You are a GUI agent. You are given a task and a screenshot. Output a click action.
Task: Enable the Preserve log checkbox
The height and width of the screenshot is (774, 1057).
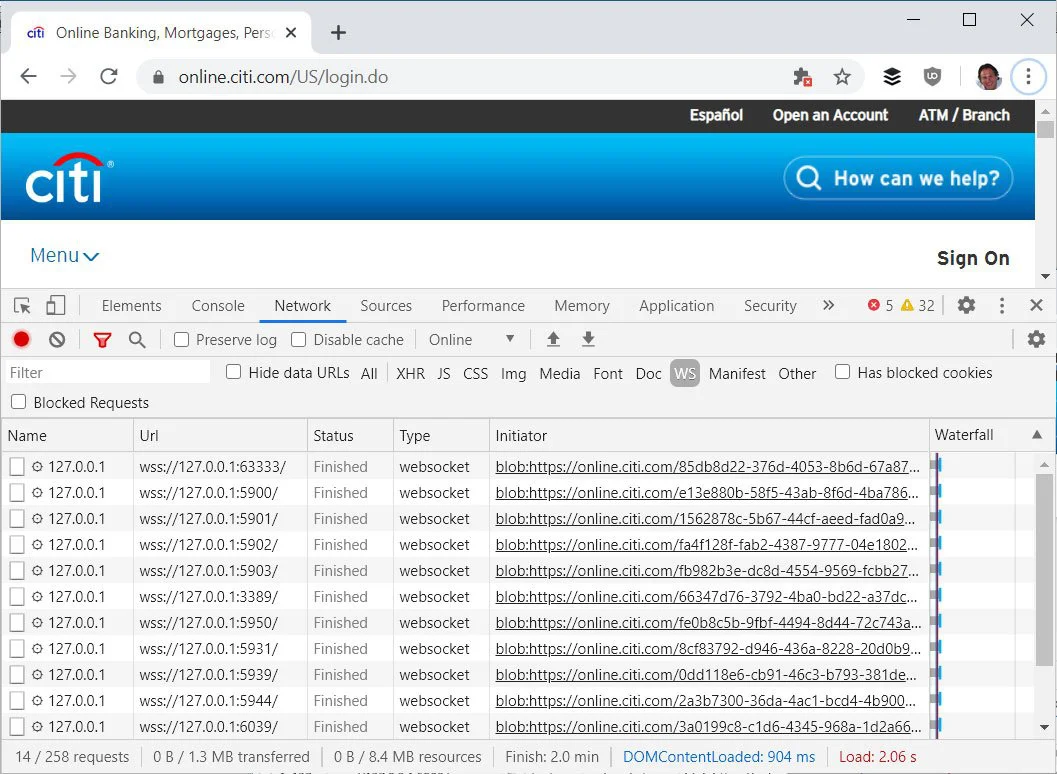(181, 339)
